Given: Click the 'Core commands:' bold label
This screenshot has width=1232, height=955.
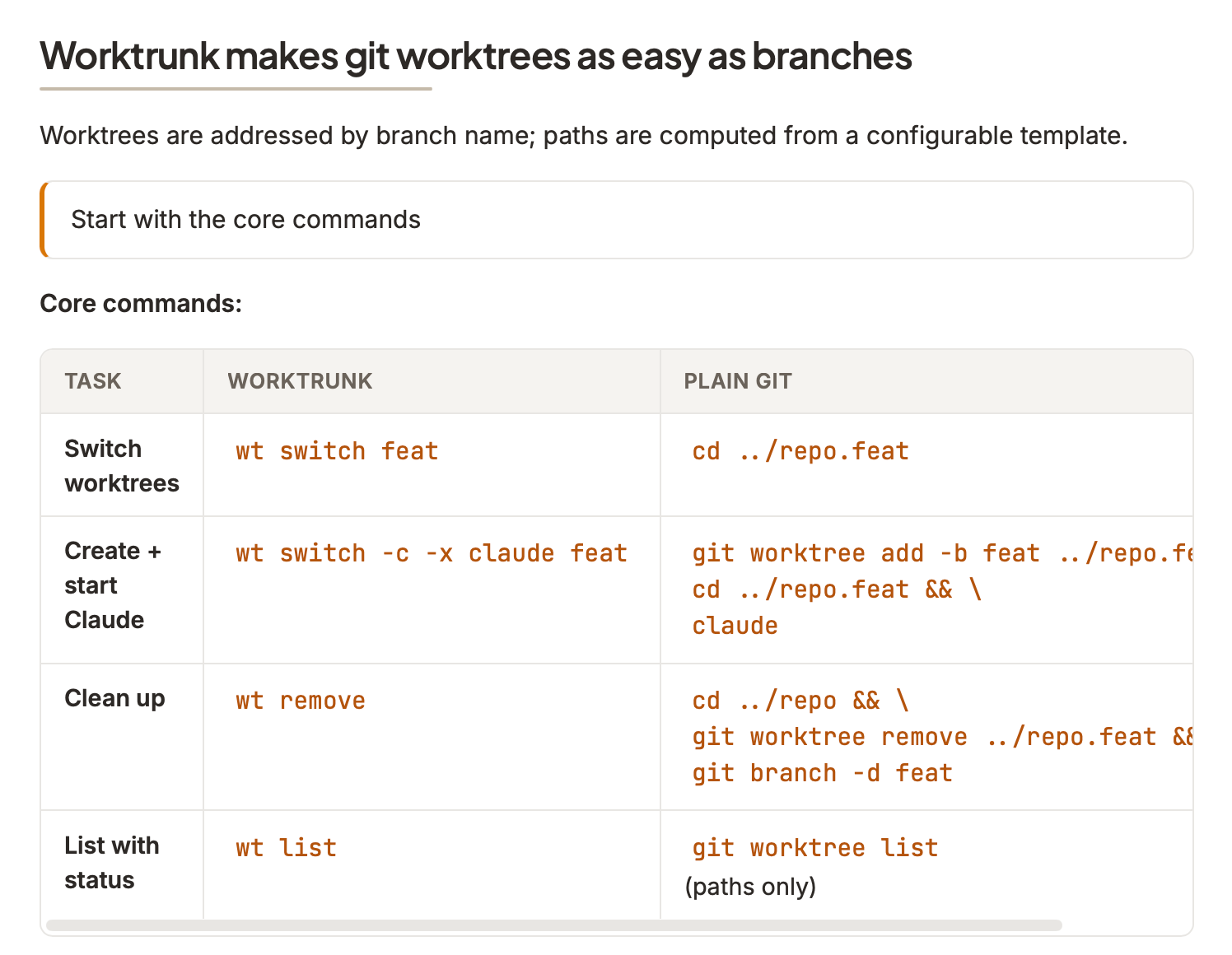Looking at the screenshot, I should point(141,304).
